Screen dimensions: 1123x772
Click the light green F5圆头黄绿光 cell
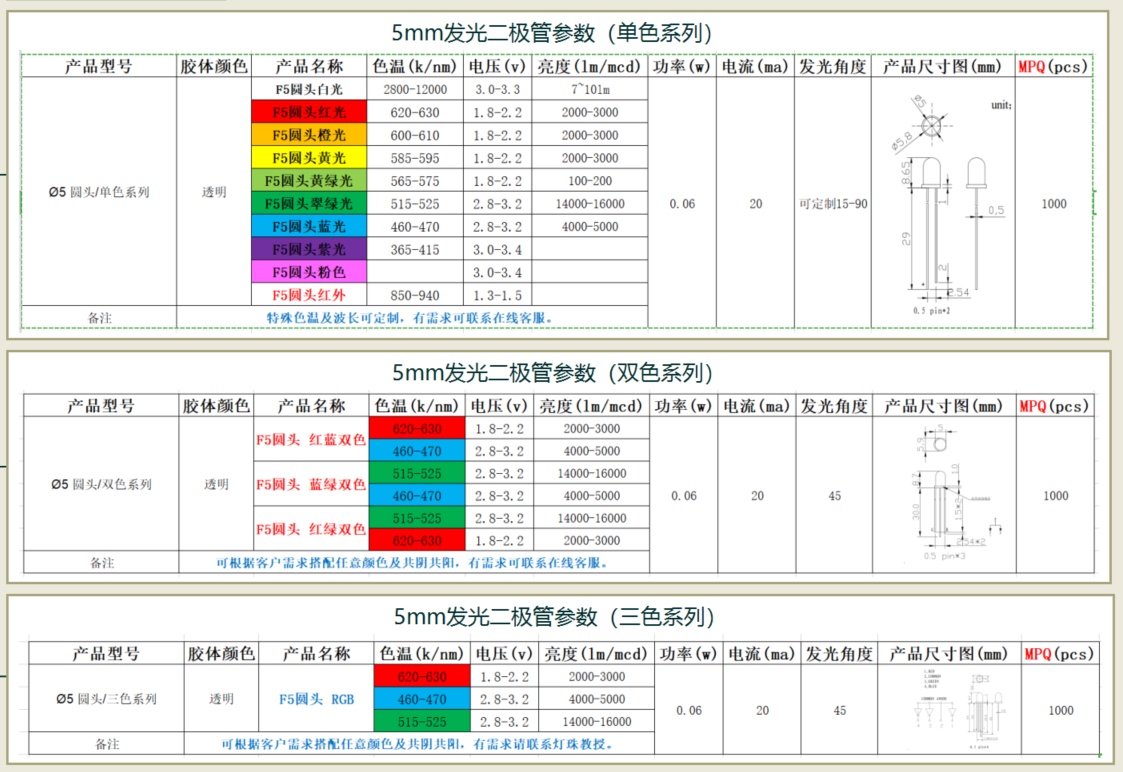(x=309, y=180)
